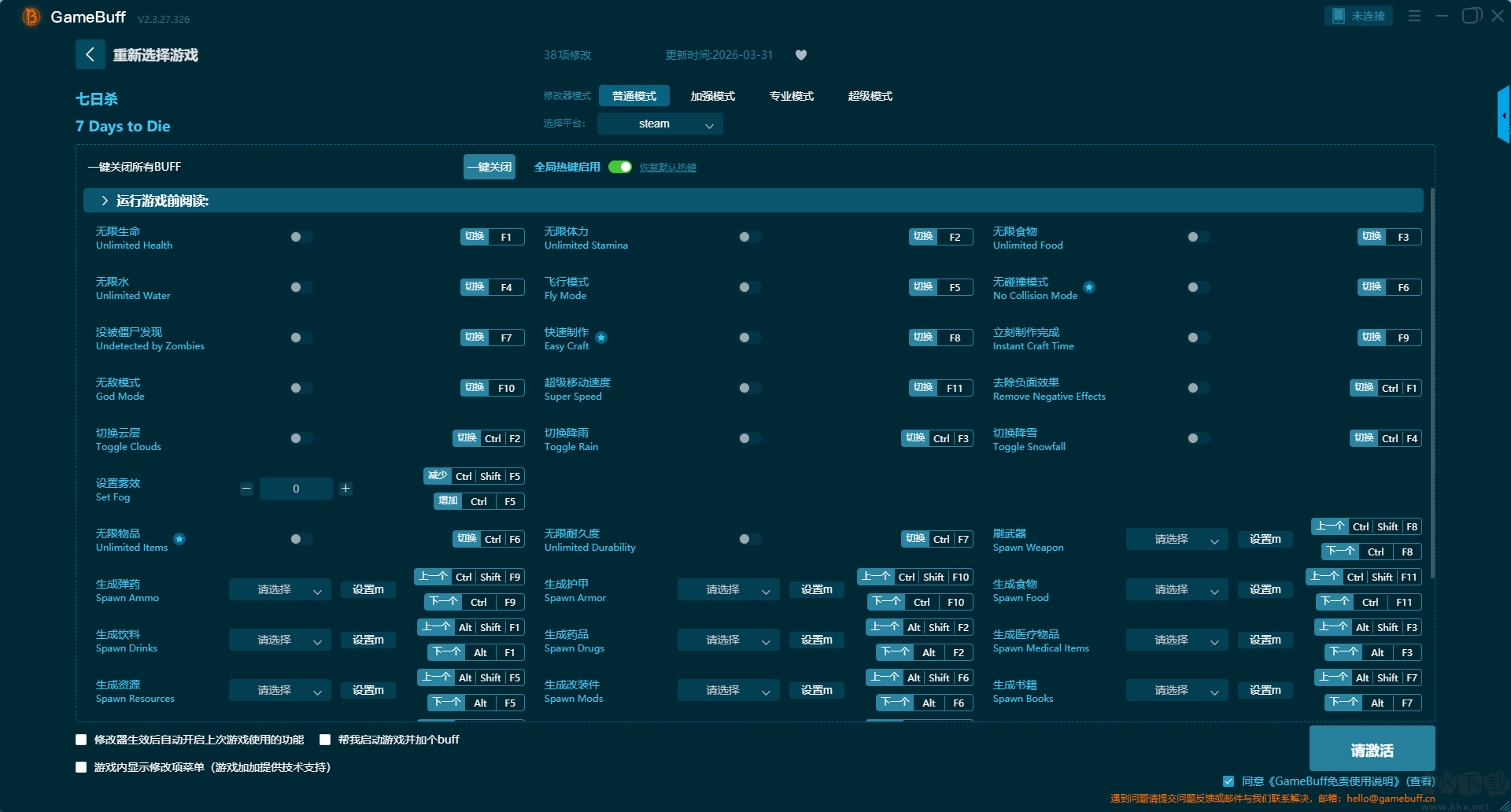
Task: Click the GameBuff logo icon
Action: [x=31, y=17]
